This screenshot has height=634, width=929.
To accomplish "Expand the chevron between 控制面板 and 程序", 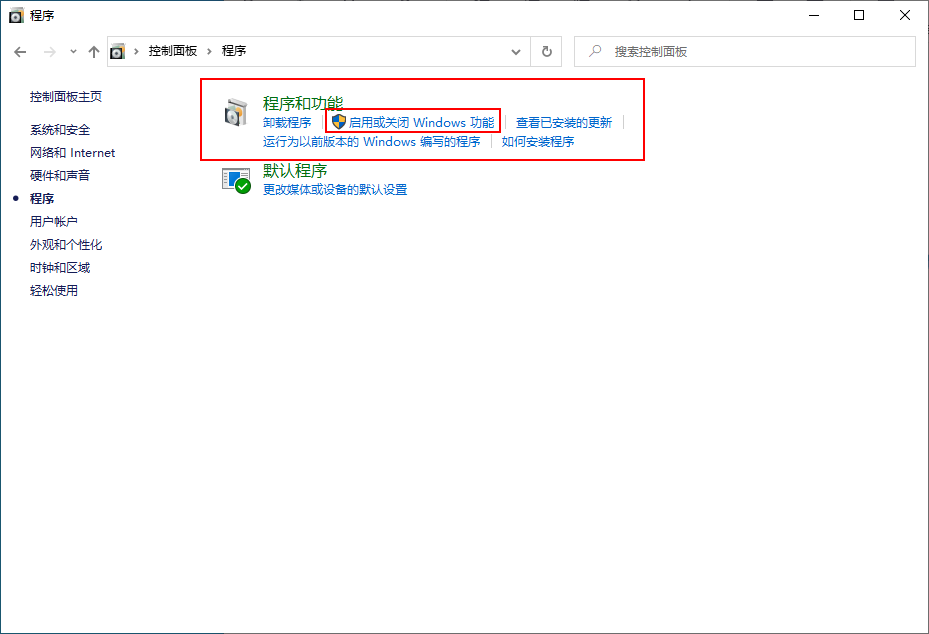I will pyautogui.click(x=209, y=52).
